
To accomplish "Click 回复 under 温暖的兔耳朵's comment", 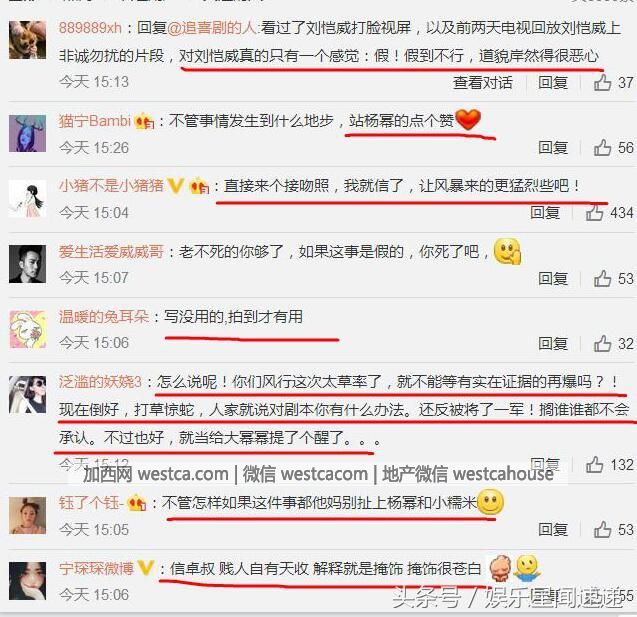I will tap(552, 343).
